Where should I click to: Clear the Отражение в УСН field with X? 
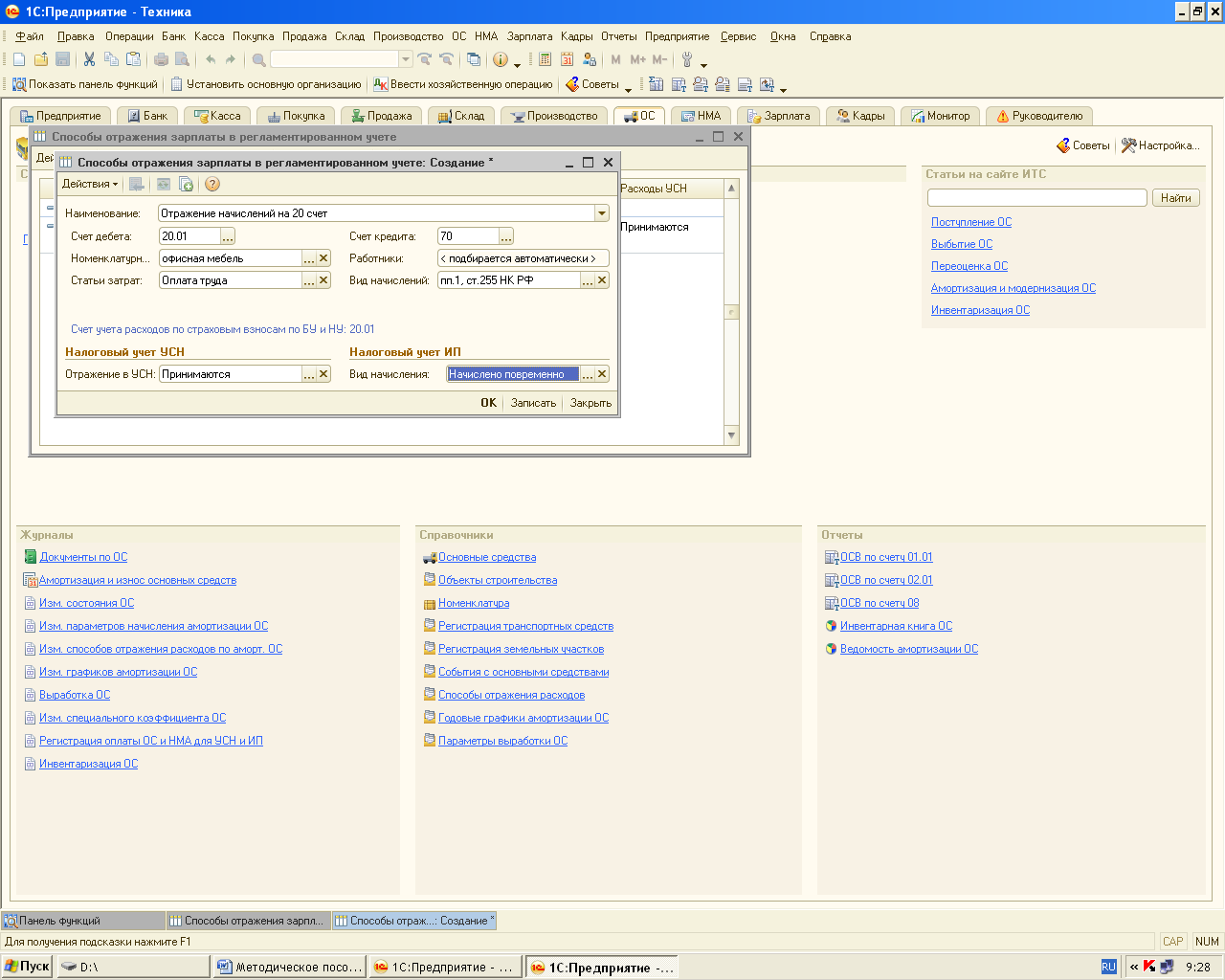[323, 374]
